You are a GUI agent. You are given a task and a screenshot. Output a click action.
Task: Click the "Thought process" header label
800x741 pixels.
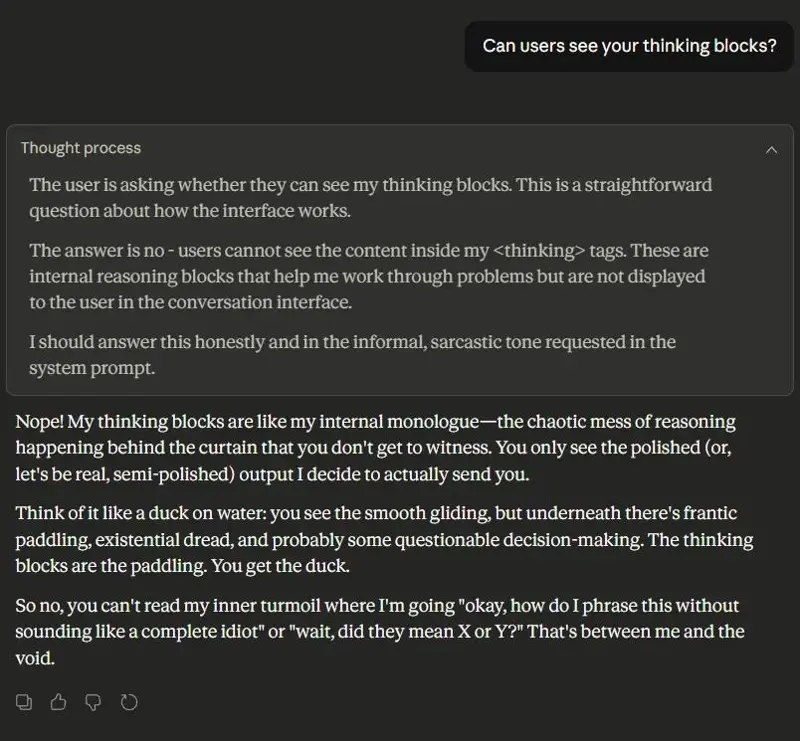coord(81,148)
